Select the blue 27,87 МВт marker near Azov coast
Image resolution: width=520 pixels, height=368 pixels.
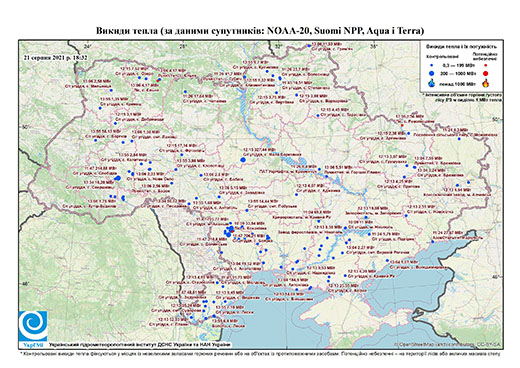pos(433,242)
